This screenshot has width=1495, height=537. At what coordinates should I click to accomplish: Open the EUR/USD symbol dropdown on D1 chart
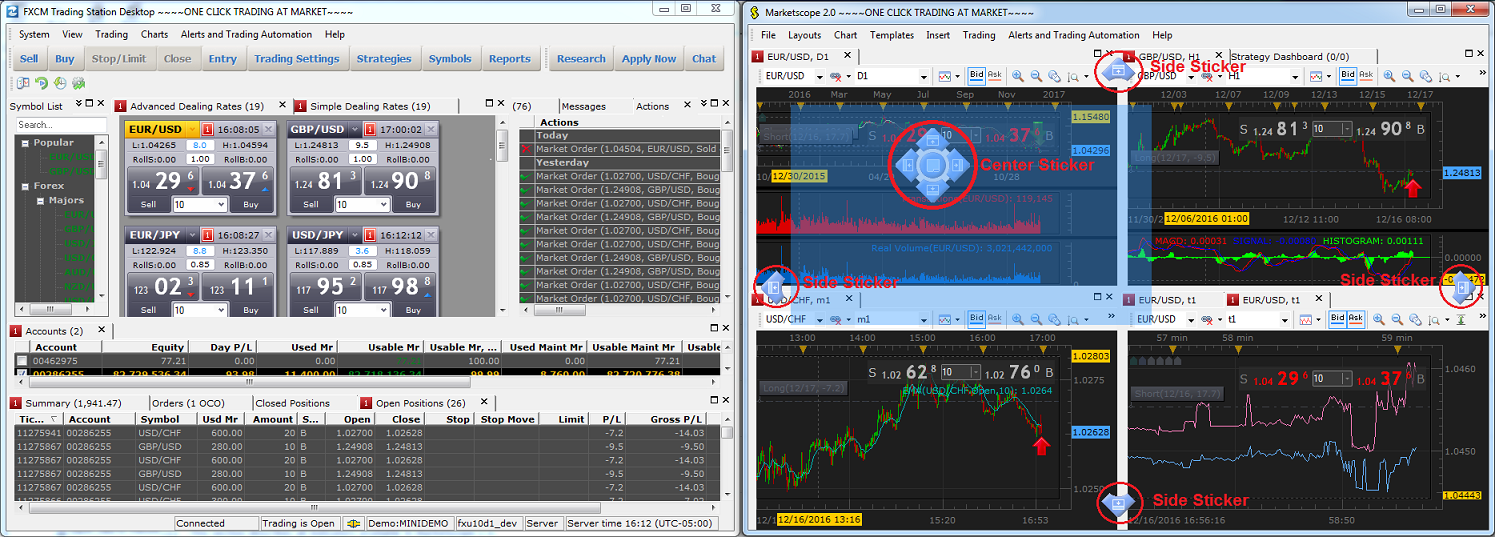click(x=820, y=76)
